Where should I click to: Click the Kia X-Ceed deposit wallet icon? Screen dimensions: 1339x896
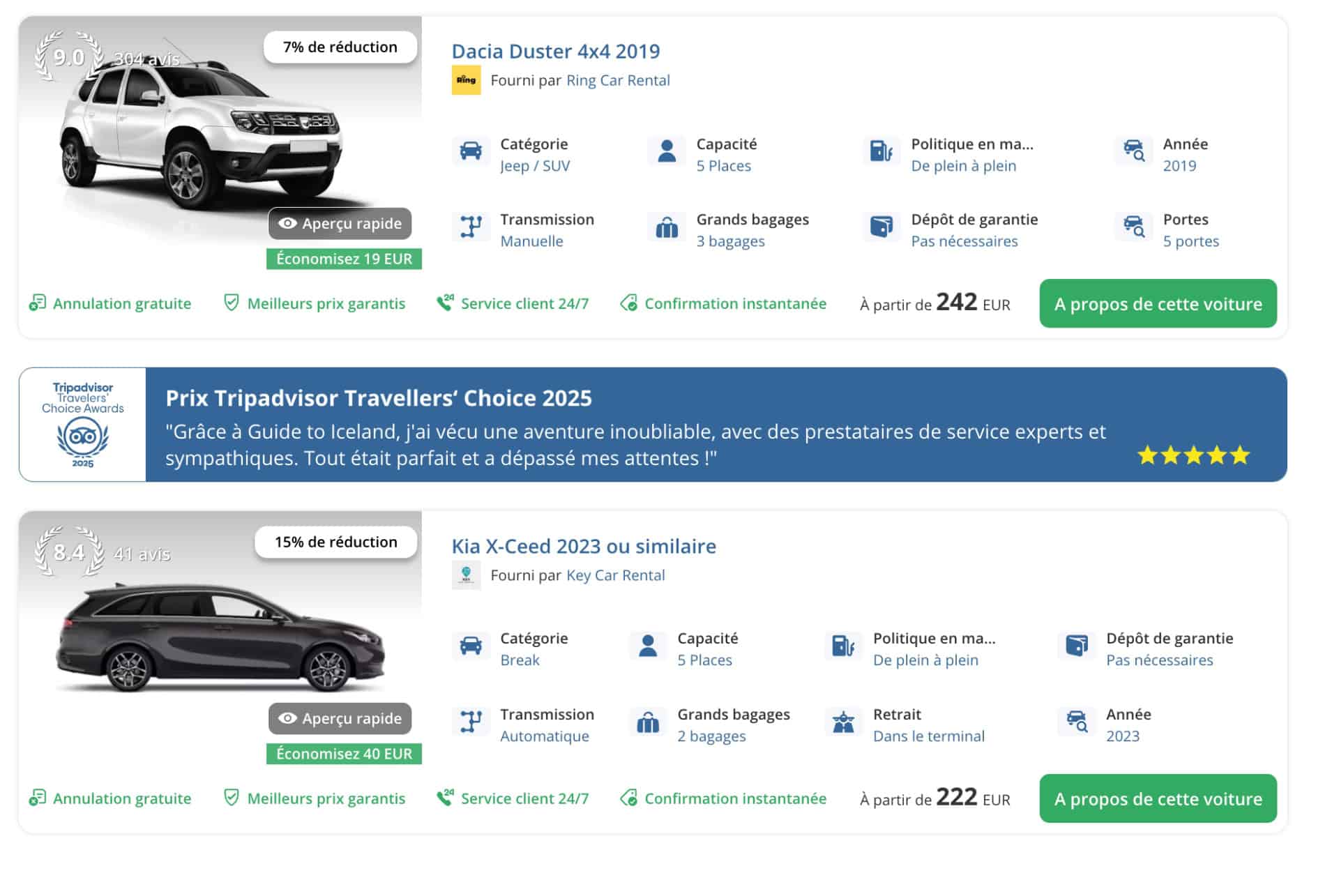[1077, 645]
